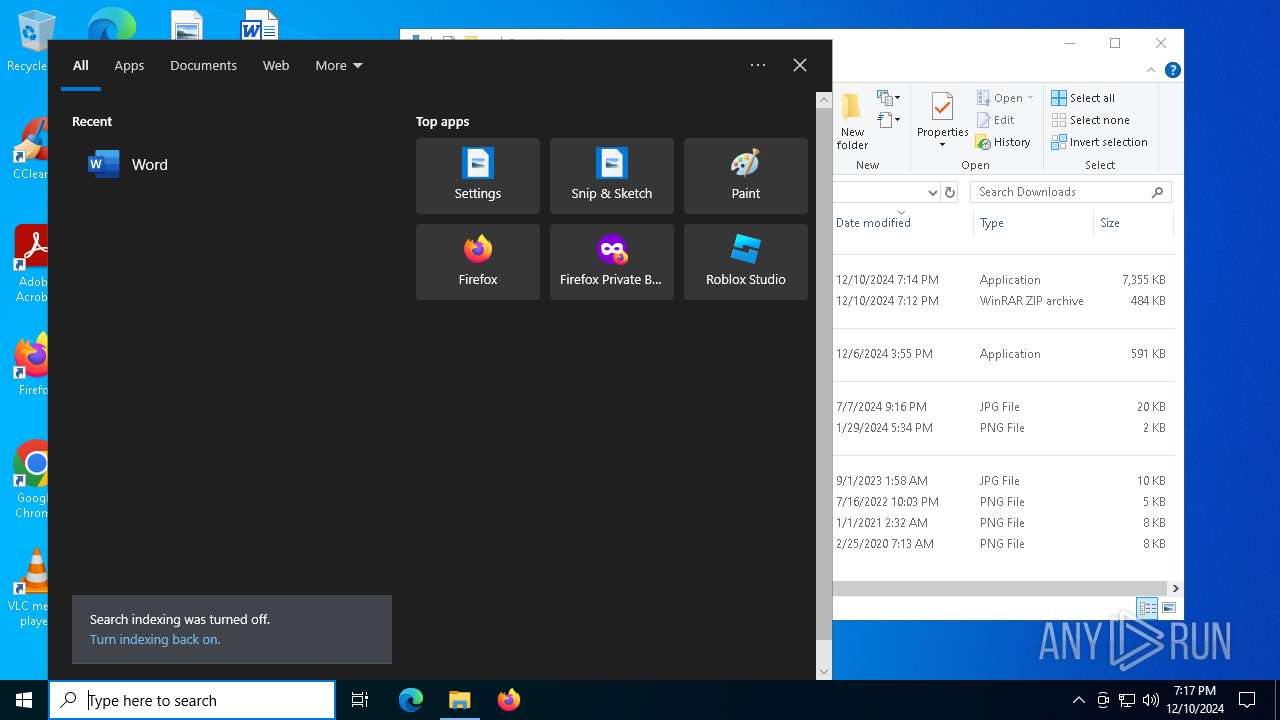Collapse the Explorer ribbon chevron
This screenshot has height=720, width=1280.
1151,70
